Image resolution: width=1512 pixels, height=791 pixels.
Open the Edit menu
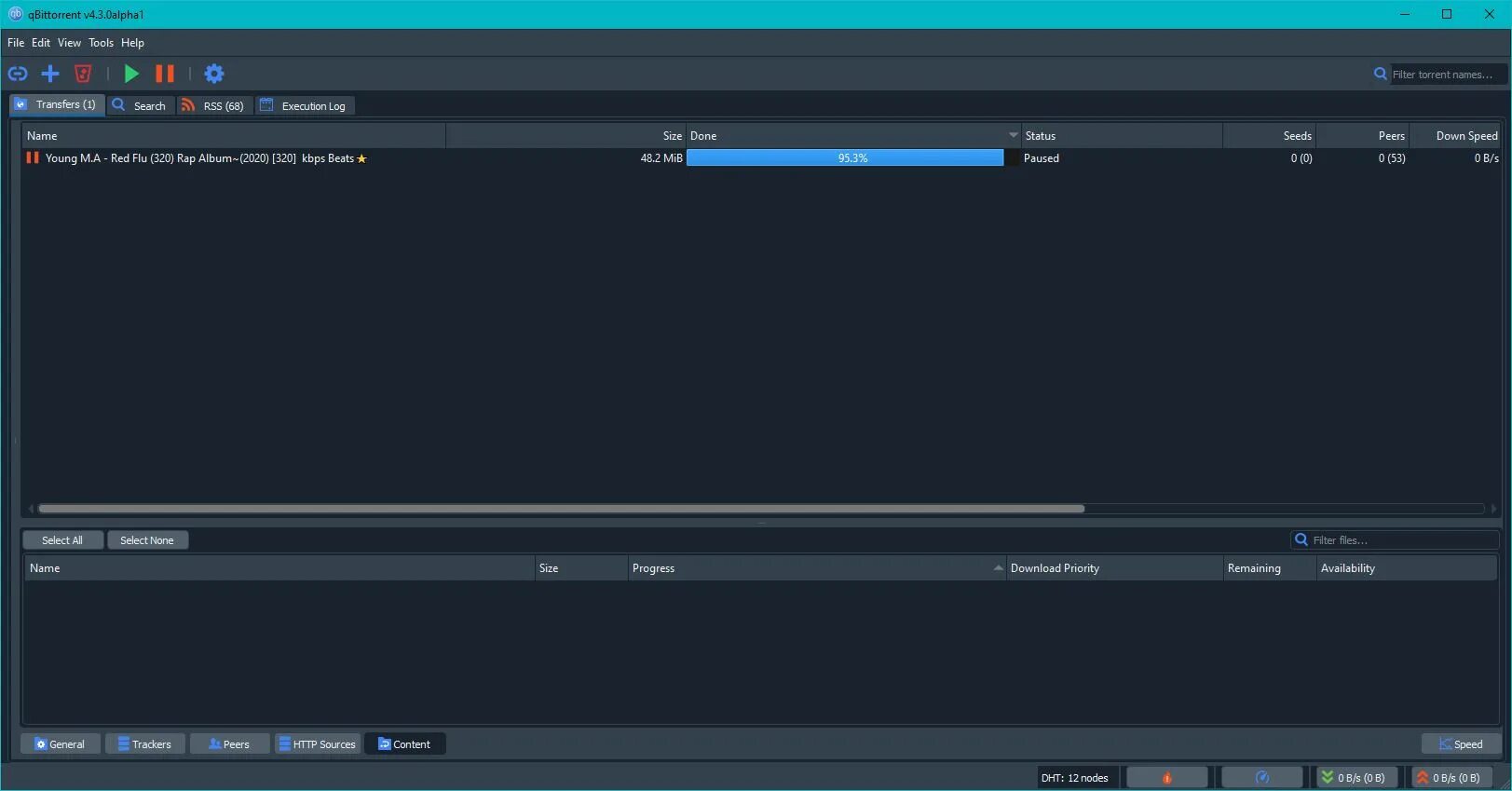coord(41,43)
